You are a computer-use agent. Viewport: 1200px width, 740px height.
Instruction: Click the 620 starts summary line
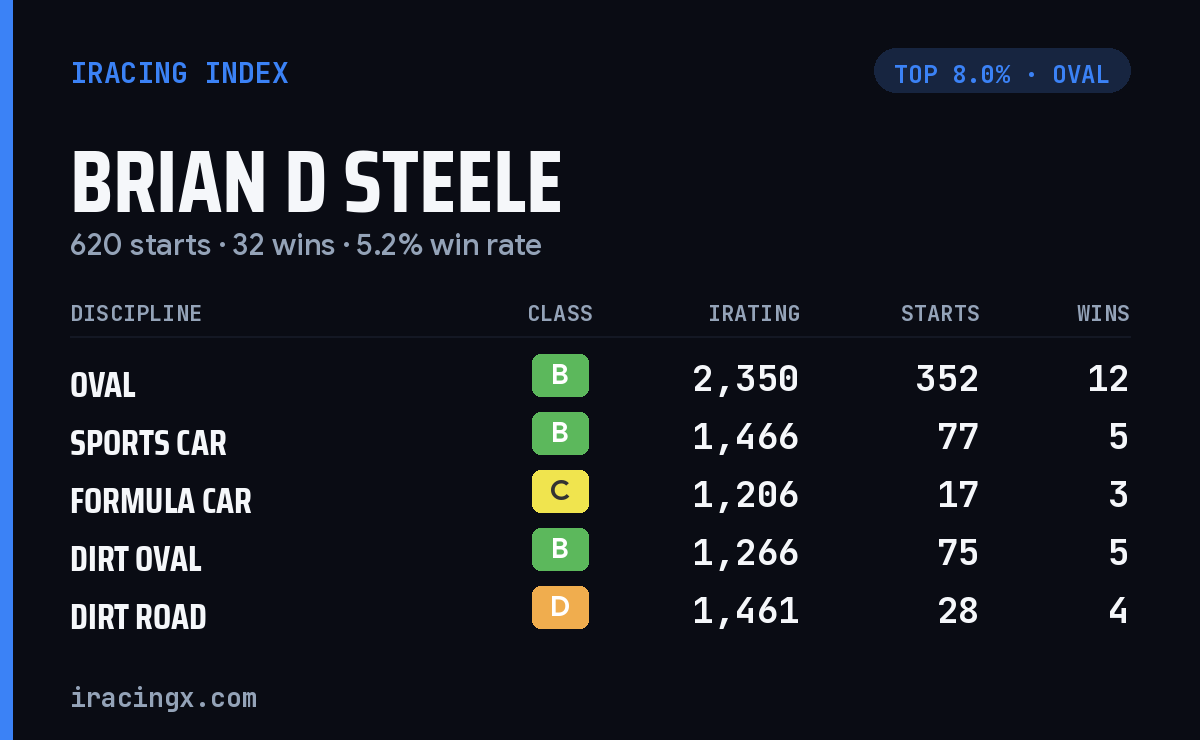coord(306,245)
